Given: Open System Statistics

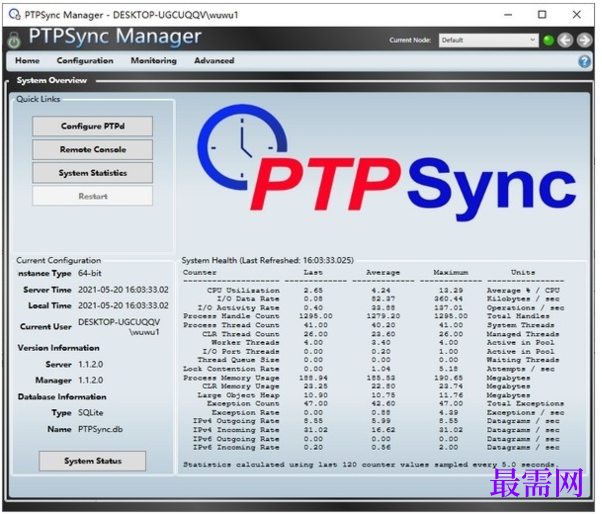Looking at the screenshot, I should [93, 173].
